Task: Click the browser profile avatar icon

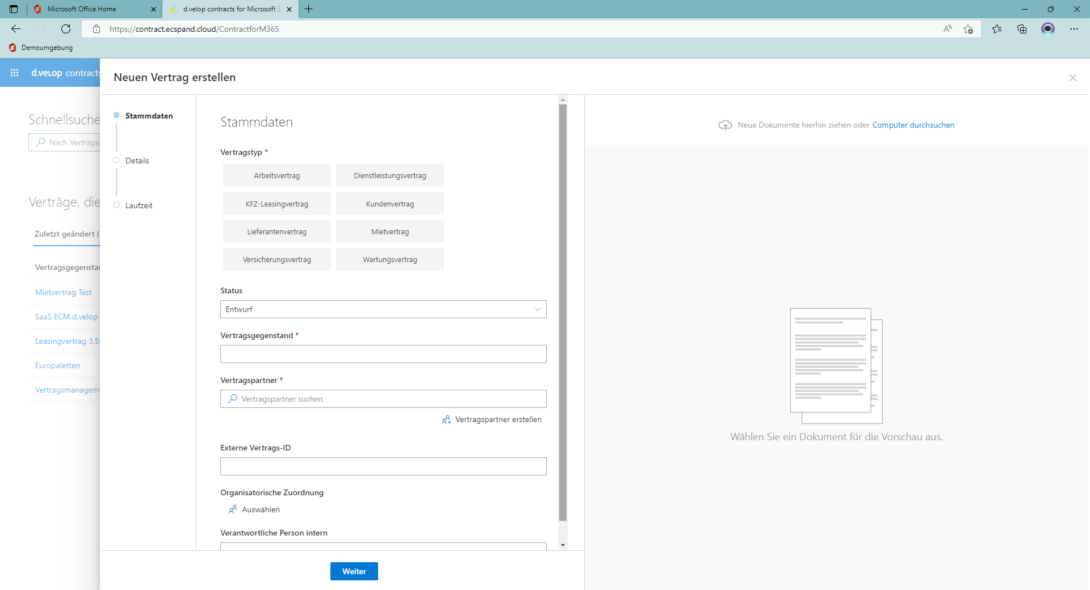Action: [x=1047, y=29]
